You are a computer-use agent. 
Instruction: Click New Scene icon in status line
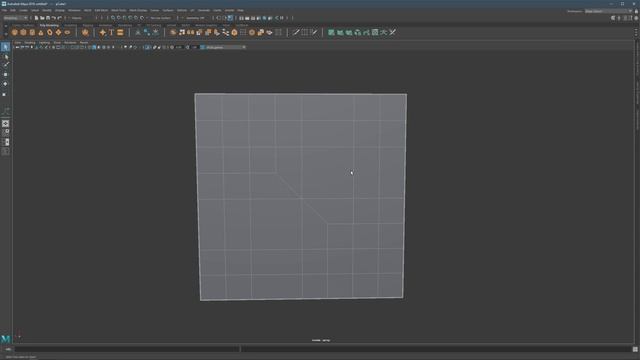point(36,18)
